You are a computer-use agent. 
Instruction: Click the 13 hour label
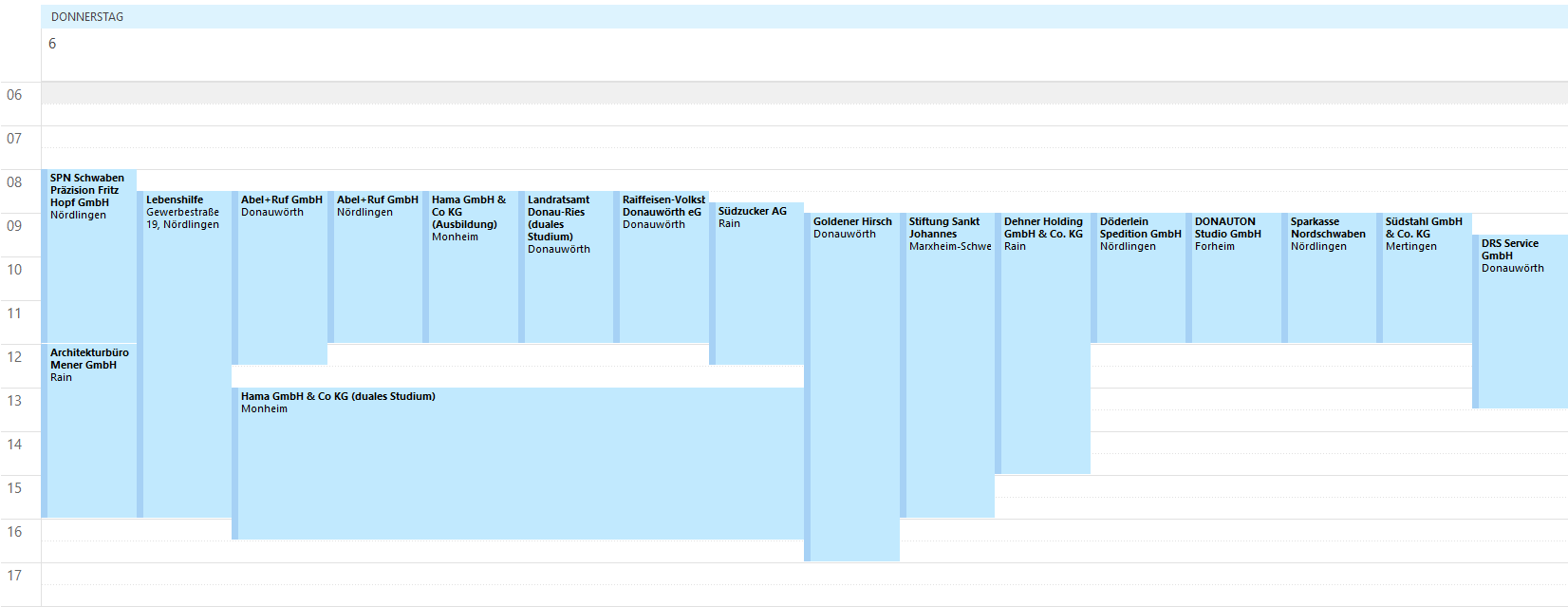(x=14, y=401)
